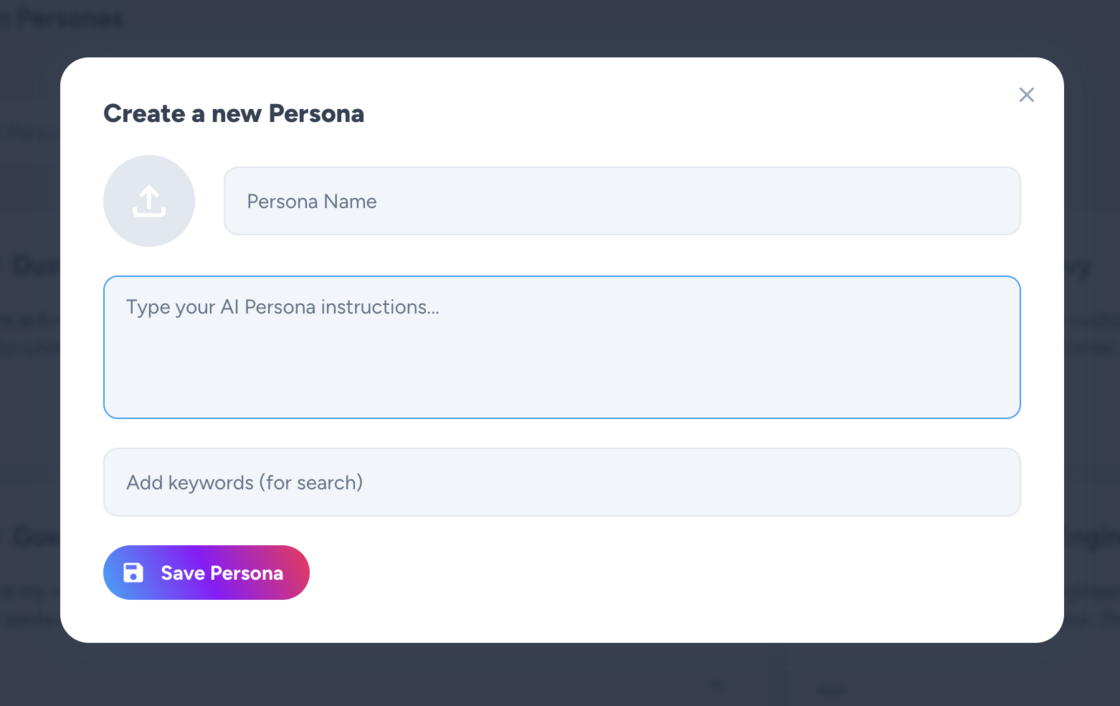This screenshot has height=706, width=1120.
Task: Close the Create a new Persona dialog
Action: pyautogui.click(x=1026, y=95)
